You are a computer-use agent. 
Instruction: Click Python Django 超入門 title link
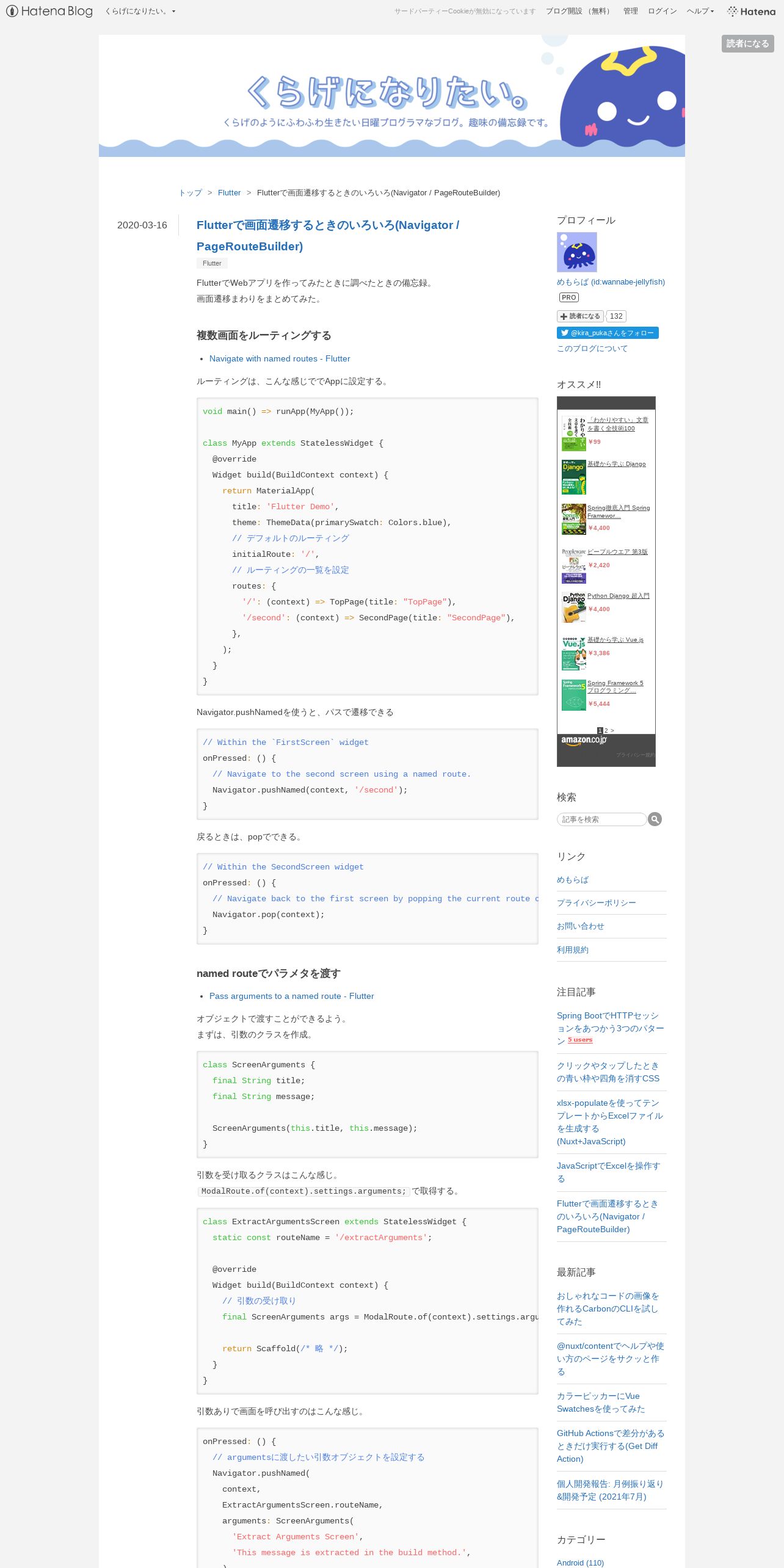(x=618, y=595)
